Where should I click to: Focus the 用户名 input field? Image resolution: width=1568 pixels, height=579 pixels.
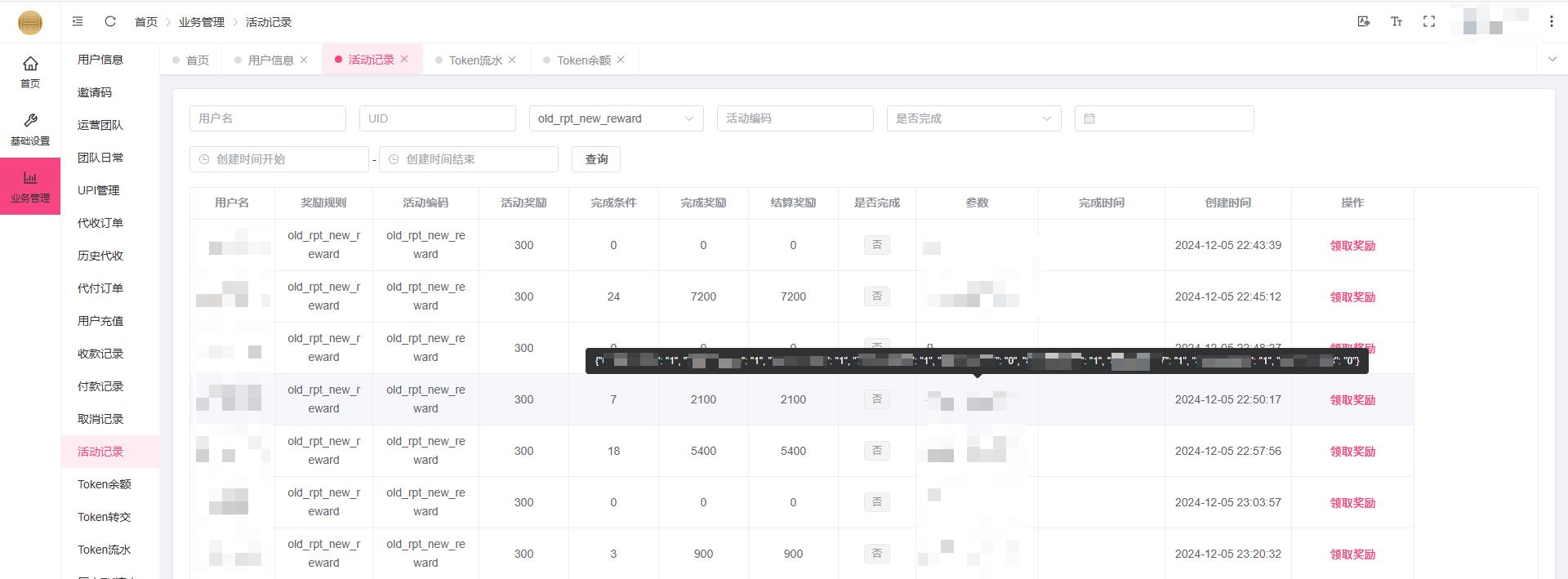point(267,118)
